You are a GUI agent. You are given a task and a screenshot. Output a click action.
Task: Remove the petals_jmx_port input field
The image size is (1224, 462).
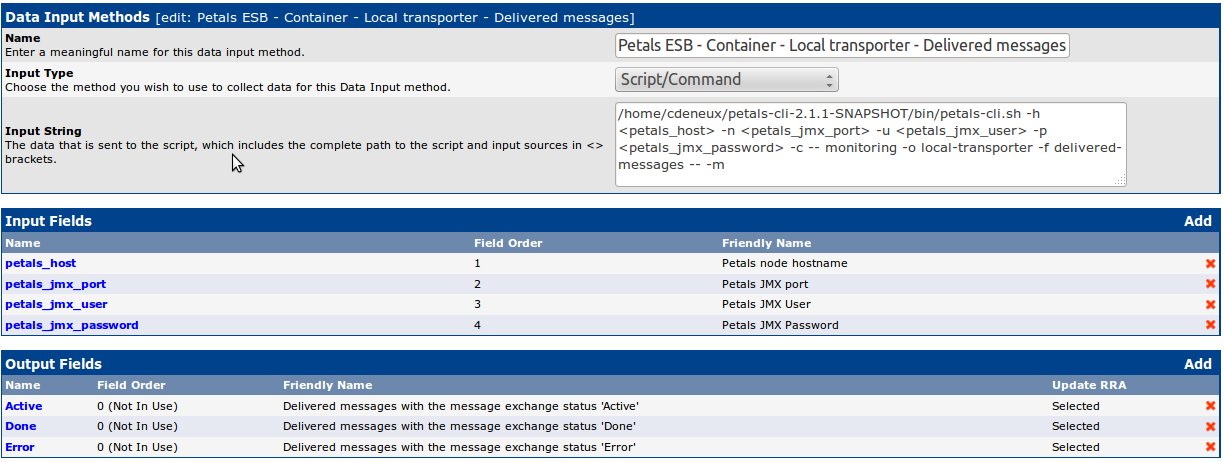(x=1211, y=284)
